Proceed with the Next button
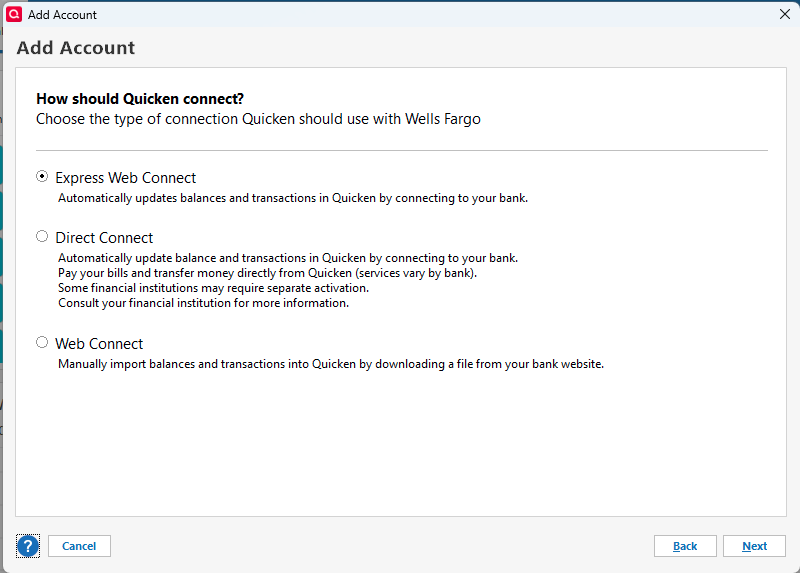 click(x=754, y=546)
